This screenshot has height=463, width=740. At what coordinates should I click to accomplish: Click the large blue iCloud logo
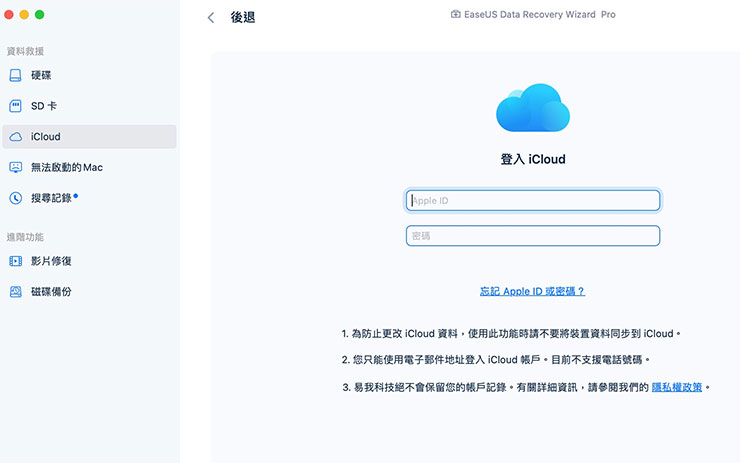click(533, 108)
